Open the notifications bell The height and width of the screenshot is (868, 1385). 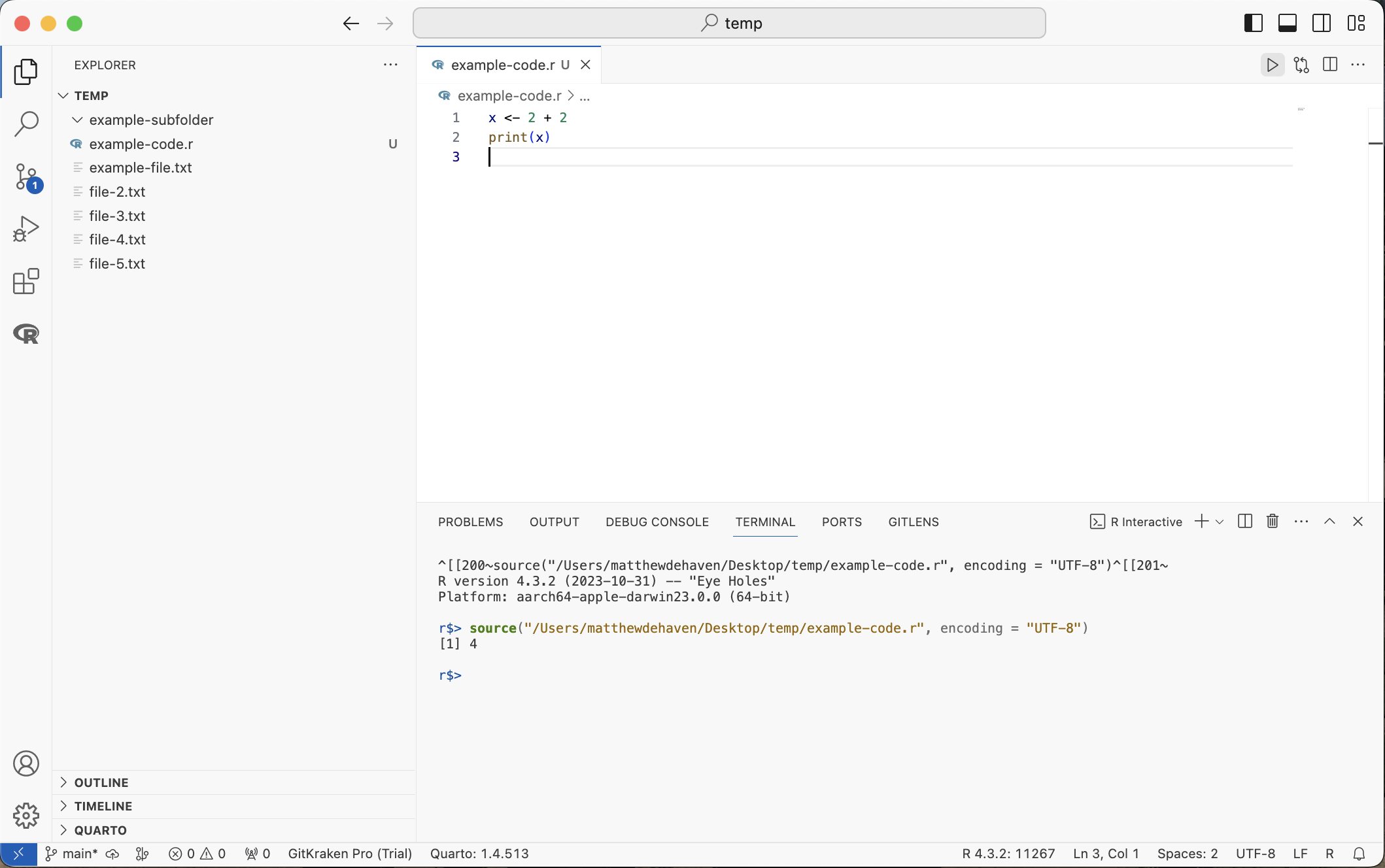click(x=1359, y=854)
